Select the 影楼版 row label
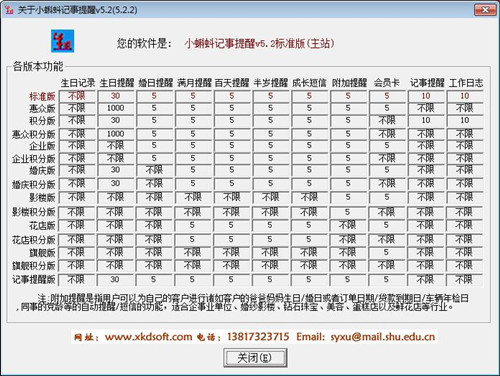 (x=42, y=197)
